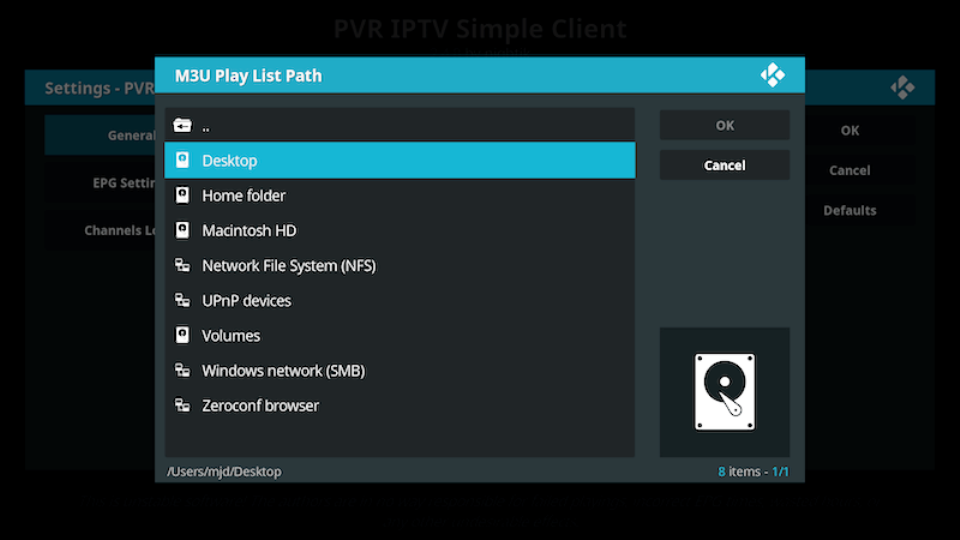Viewport: 960px width, 540px height.
Task: Click the network icon beside Network File System
Action: click(182, 266)
